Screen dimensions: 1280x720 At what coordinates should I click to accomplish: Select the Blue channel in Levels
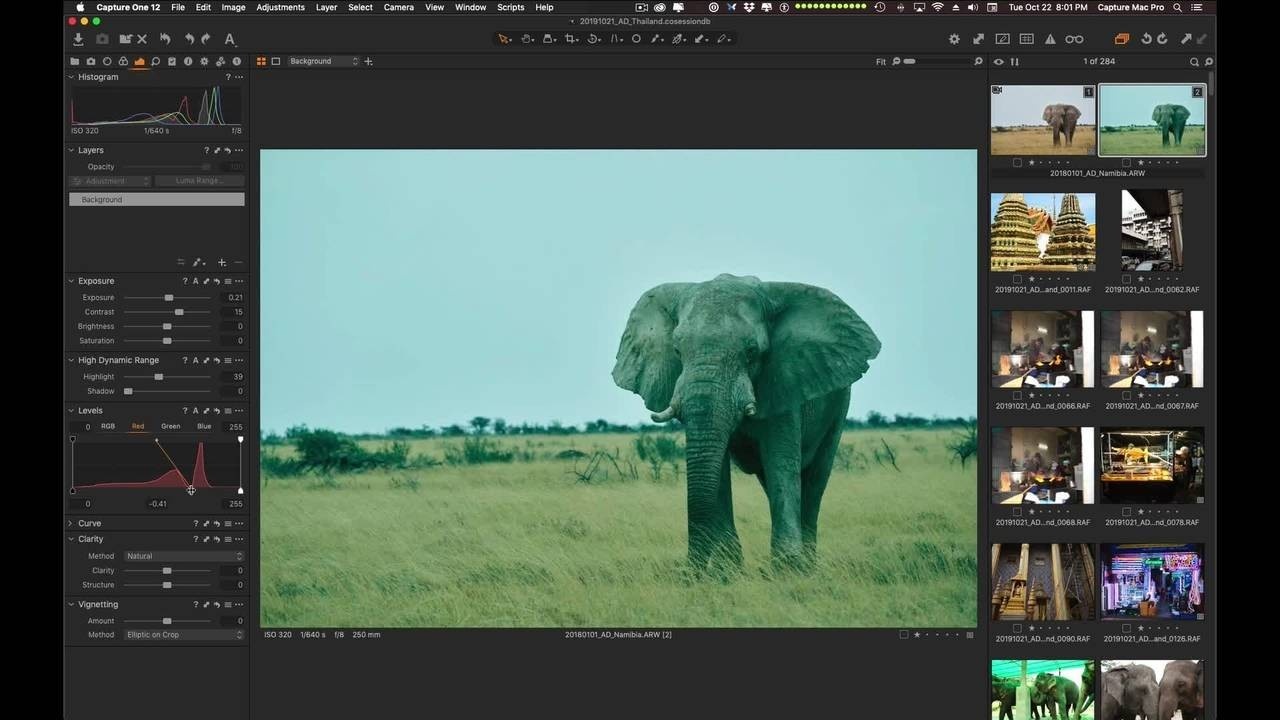tap(204, 426)
